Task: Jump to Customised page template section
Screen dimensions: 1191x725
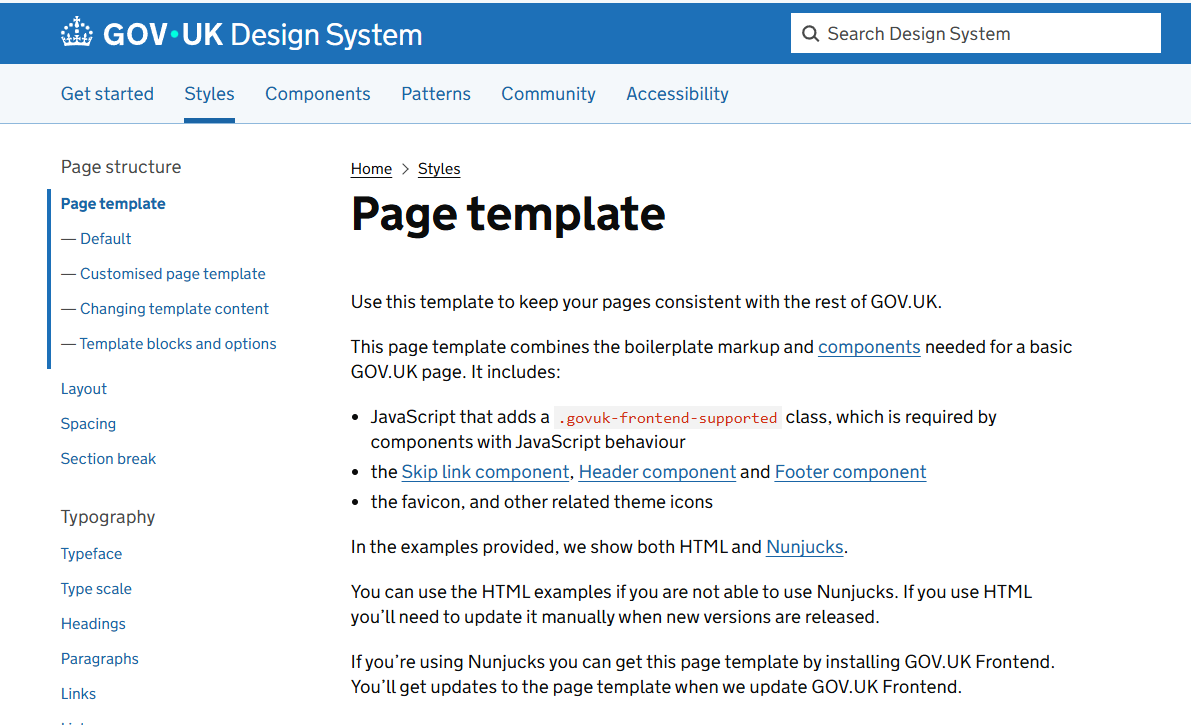Action: [172, 274]
